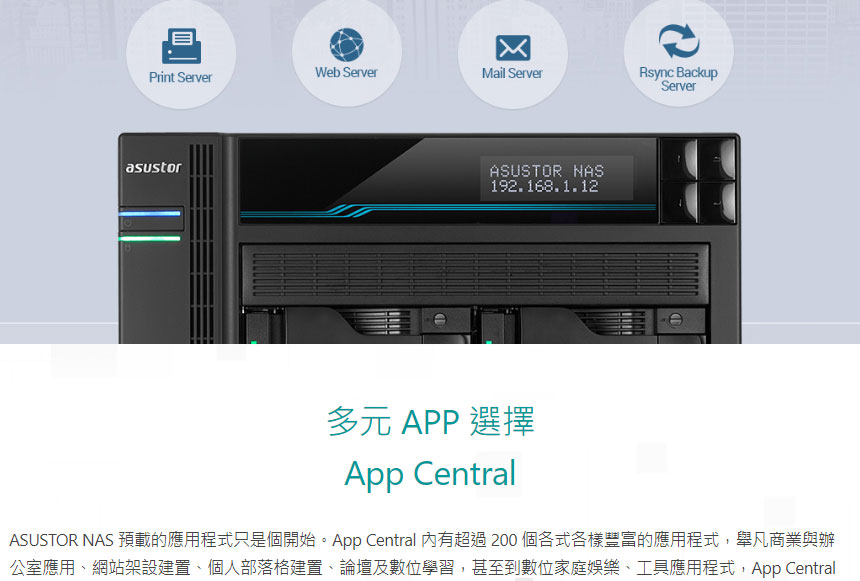Click the Rsync Backup Server label
The height and width of the screenshot is (581, 860).
[x=678, y=79]
